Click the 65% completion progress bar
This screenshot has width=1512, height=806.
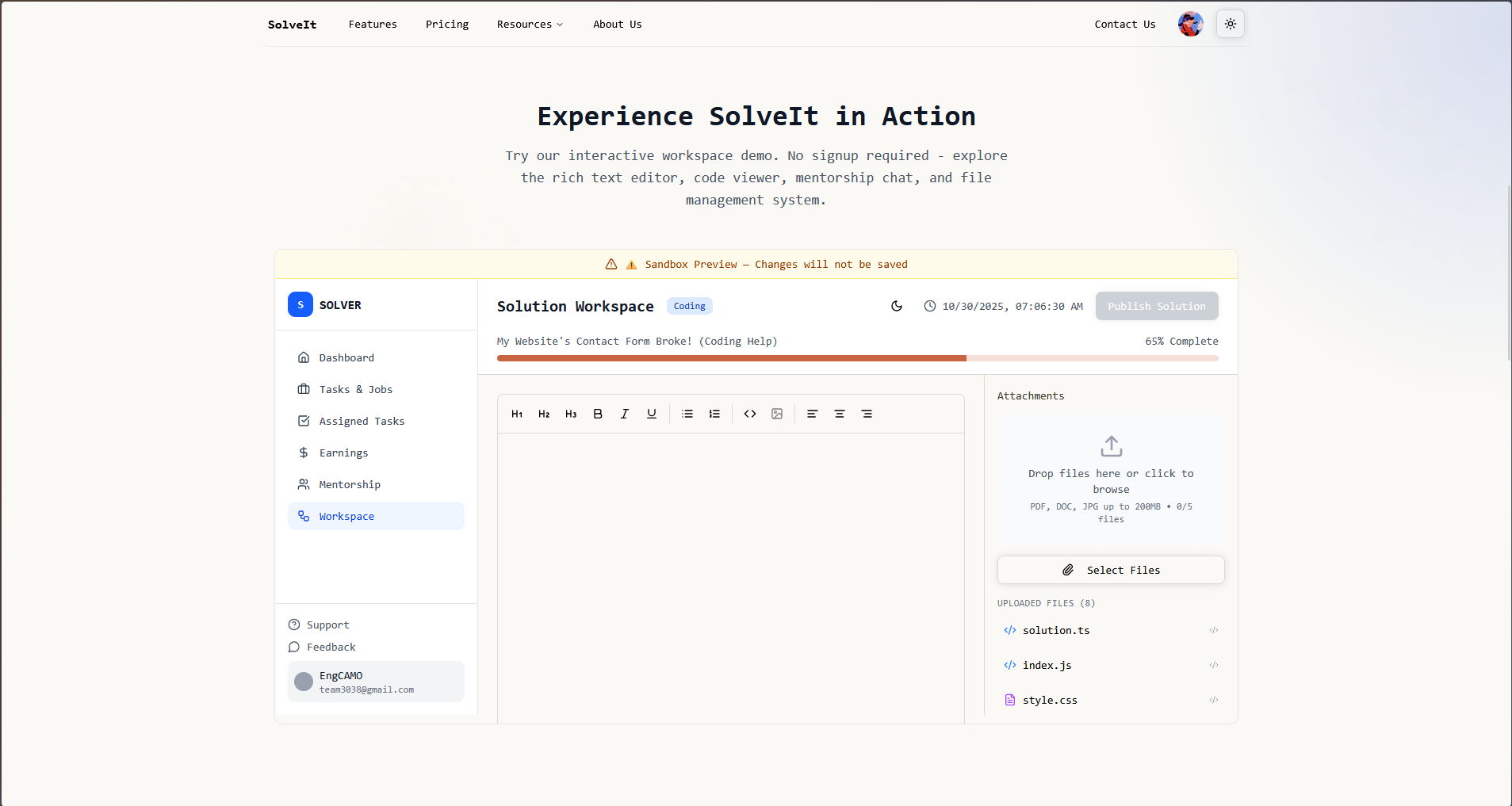click(x=856, y=357)
